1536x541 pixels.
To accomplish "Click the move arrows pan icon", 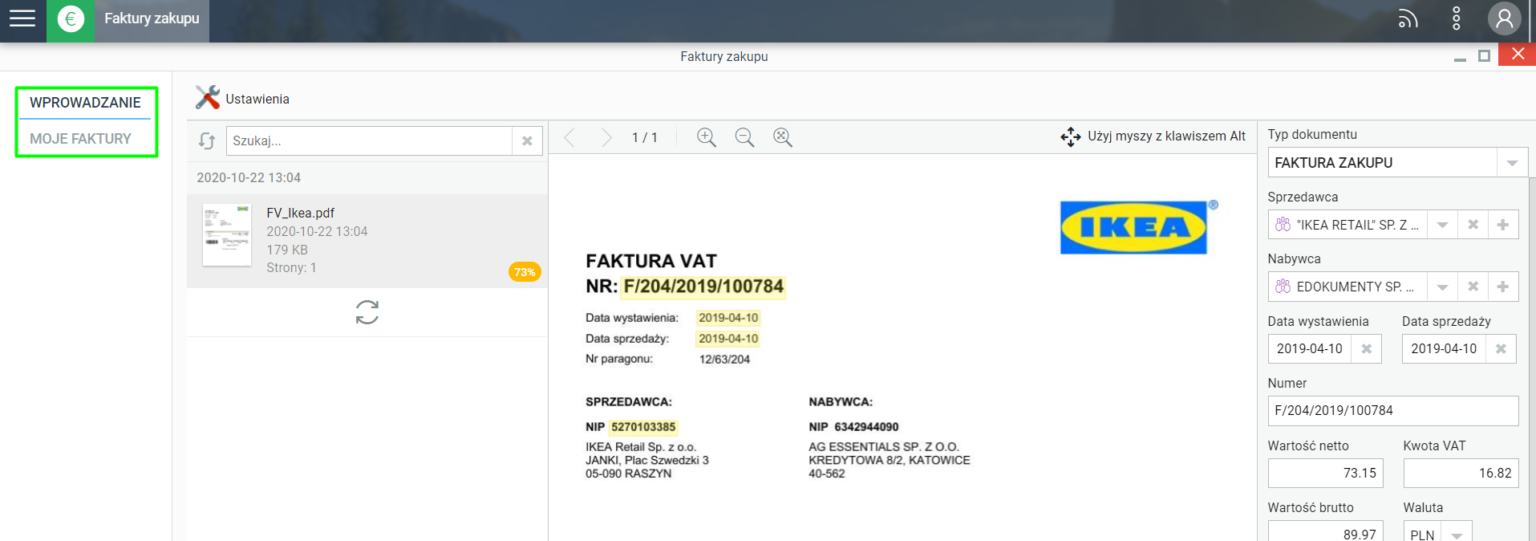I will click(x=1070, y=137).
